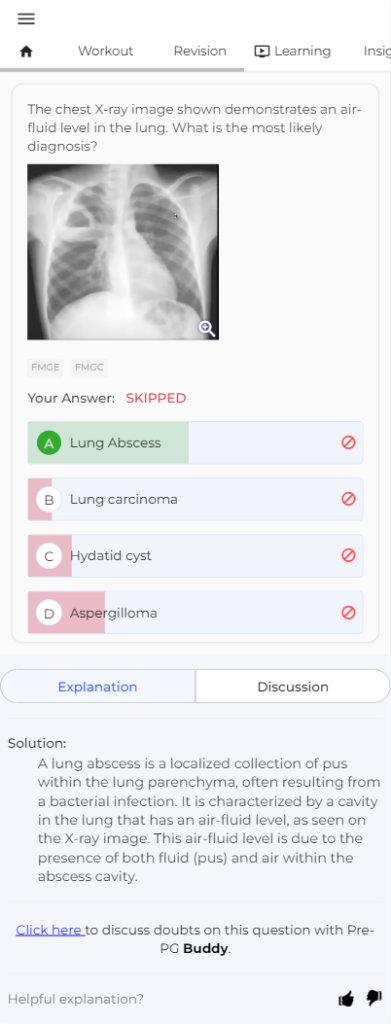
Task: Click the thumbs down icon
Action: (x=373, y=998)
